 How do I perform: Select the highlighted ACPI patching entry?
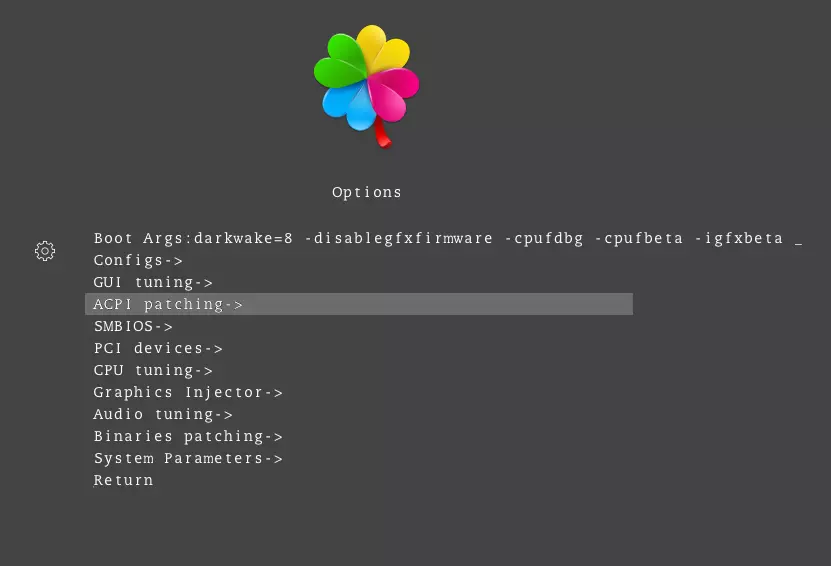(x=168, y=305)
